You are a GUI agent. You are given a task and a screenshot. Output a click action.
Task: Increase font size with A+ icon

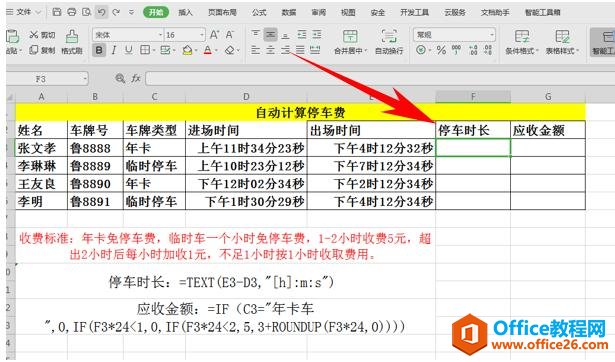coord(215,35)
